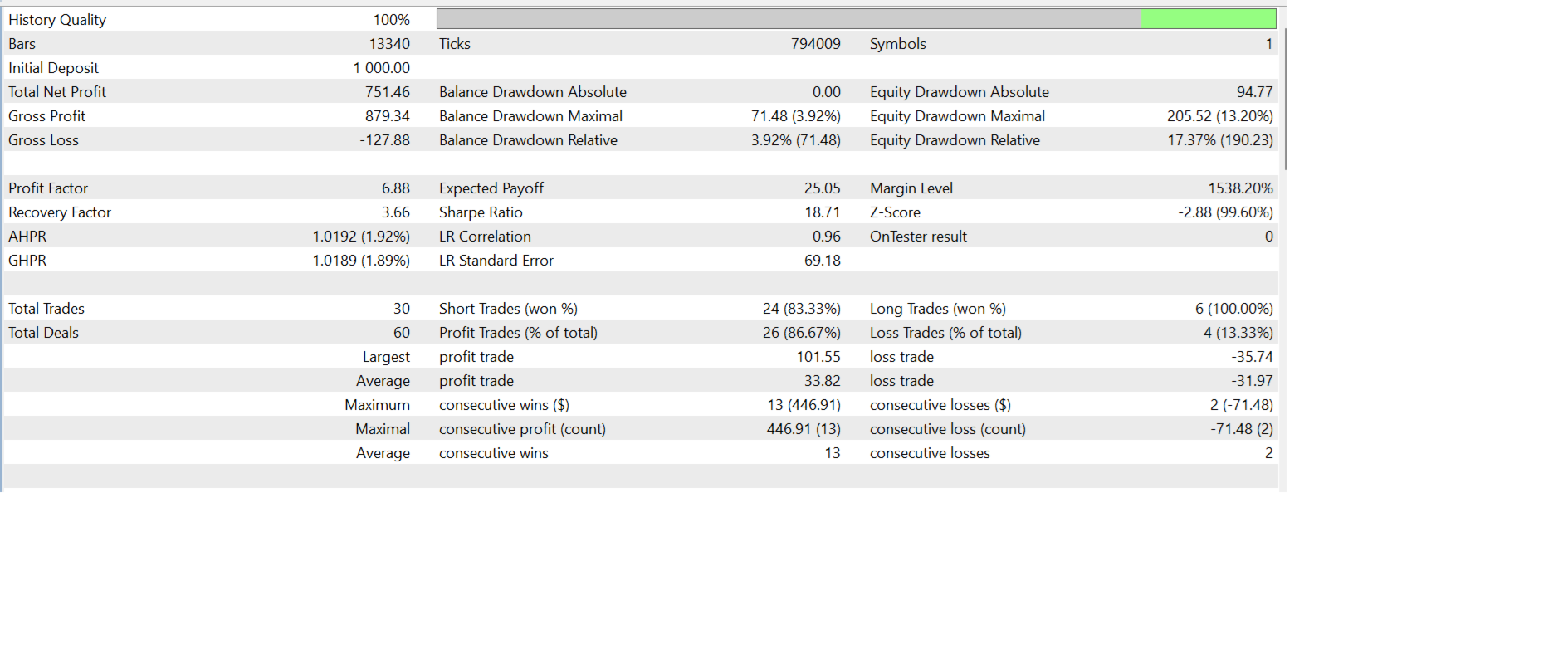Select the "History Quality" label
The width and height of the screenshot is (1568, 649).
coord(57,20)
